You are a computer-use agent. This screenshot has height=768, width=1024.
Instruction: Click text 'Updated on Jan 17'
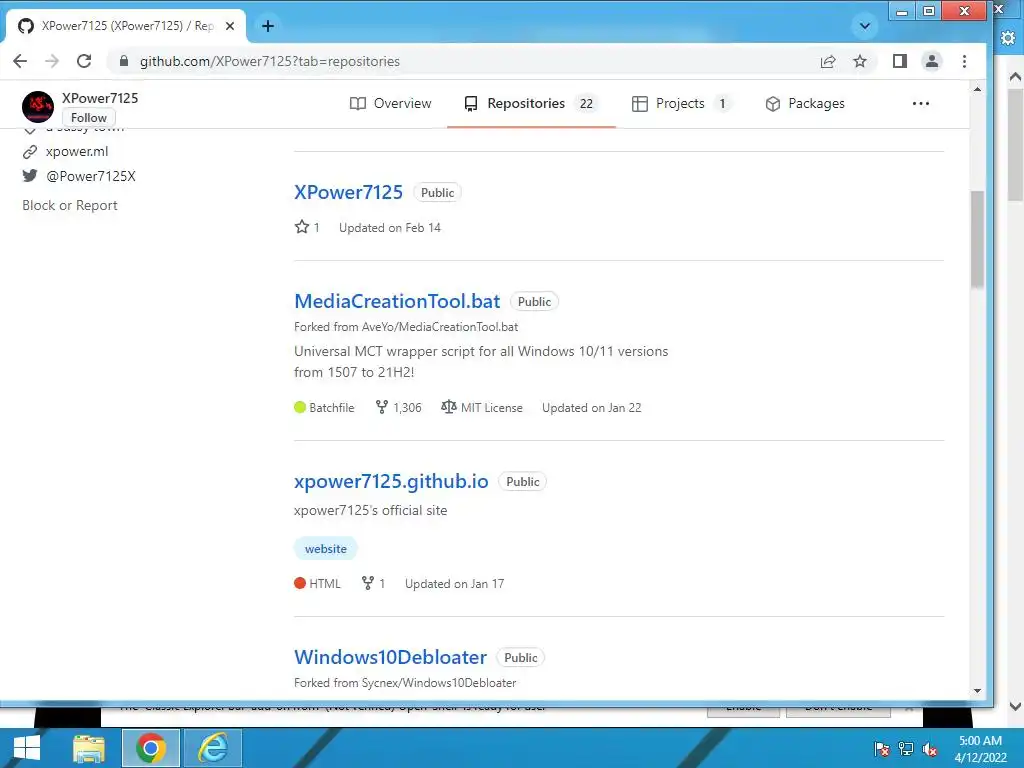455,584
